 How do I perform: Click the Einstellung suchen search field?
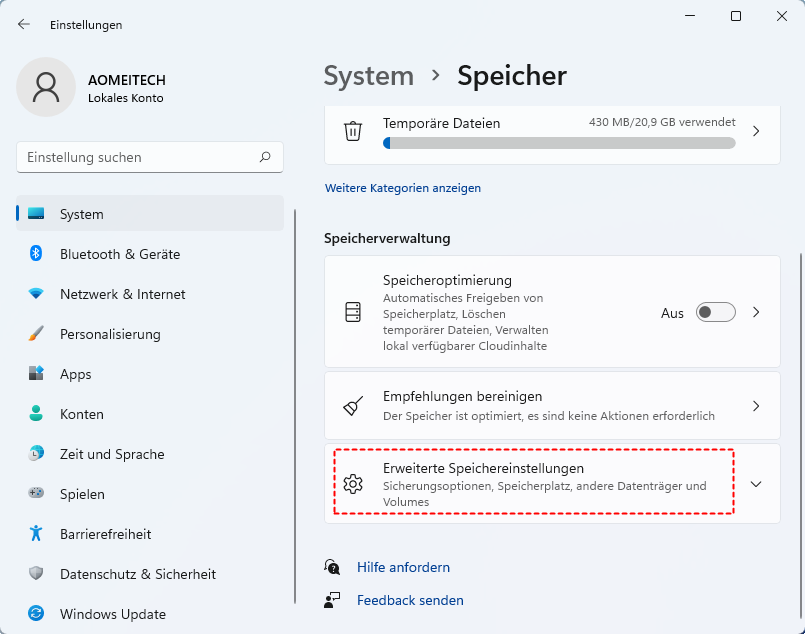click(140, 157)
